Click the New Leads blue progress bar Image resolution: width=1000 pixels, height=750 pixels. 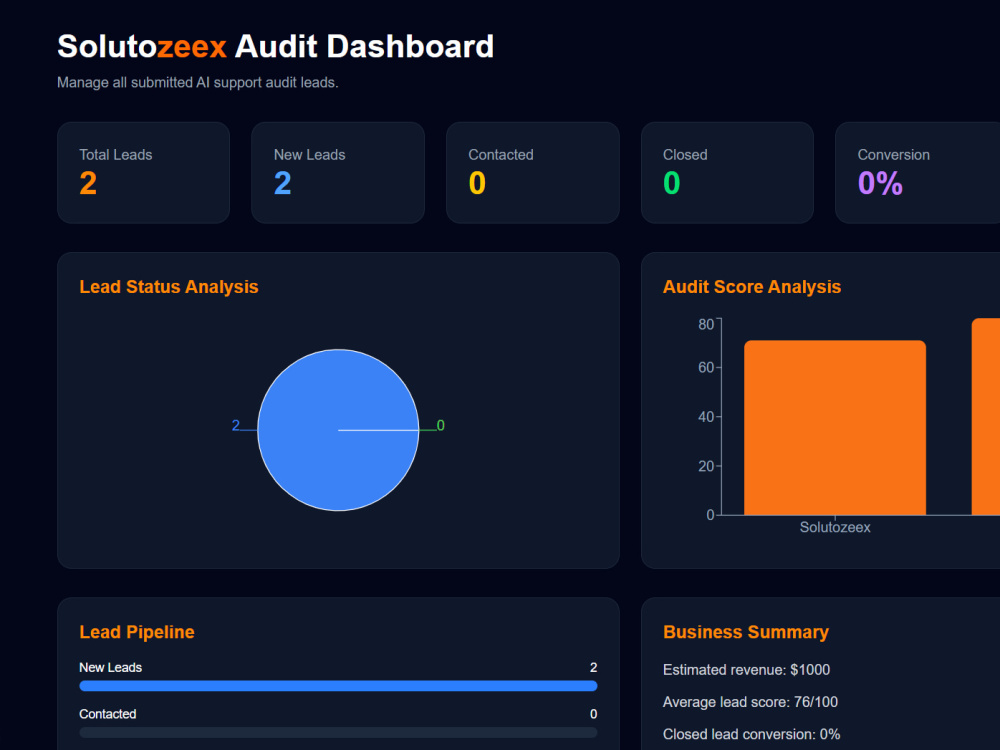point(338,686)
